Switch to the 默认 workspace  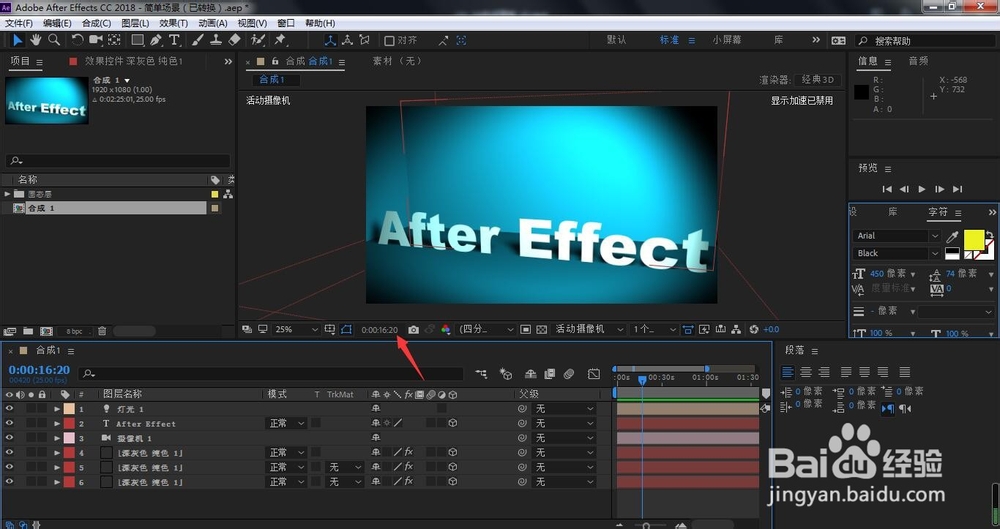click(616, 40)
